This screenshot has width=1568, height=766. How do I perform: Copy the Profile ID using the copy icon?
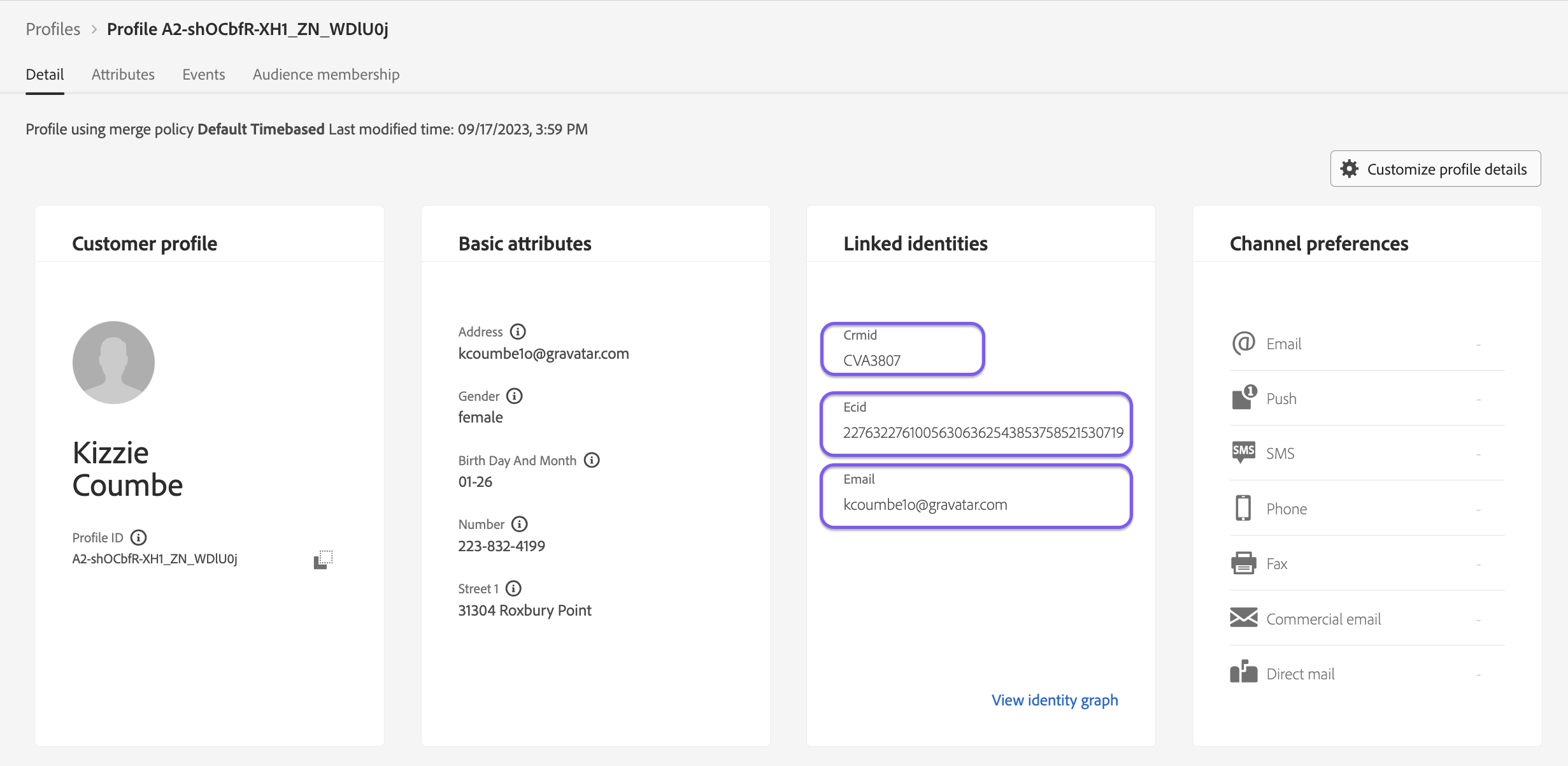[x=323, y=560]
